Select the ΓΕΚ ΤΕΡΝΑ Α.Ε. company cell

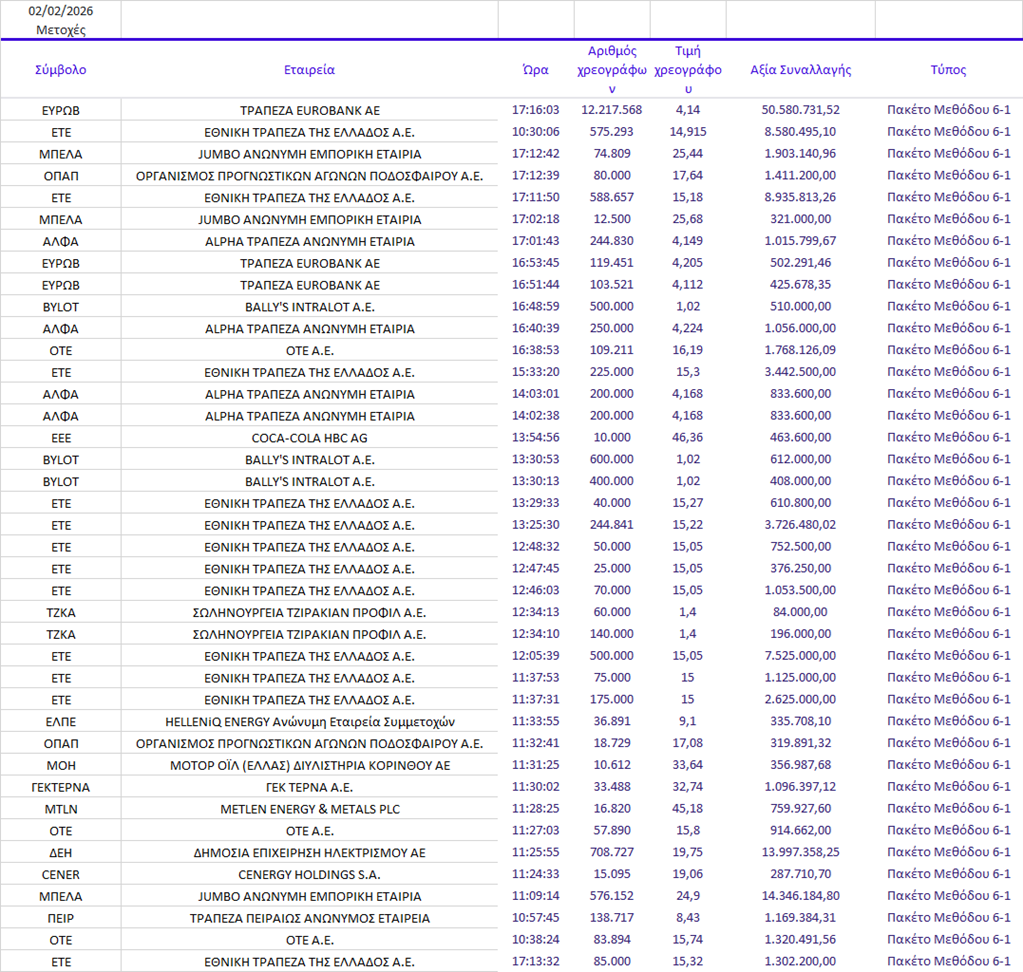click(309, 788)
